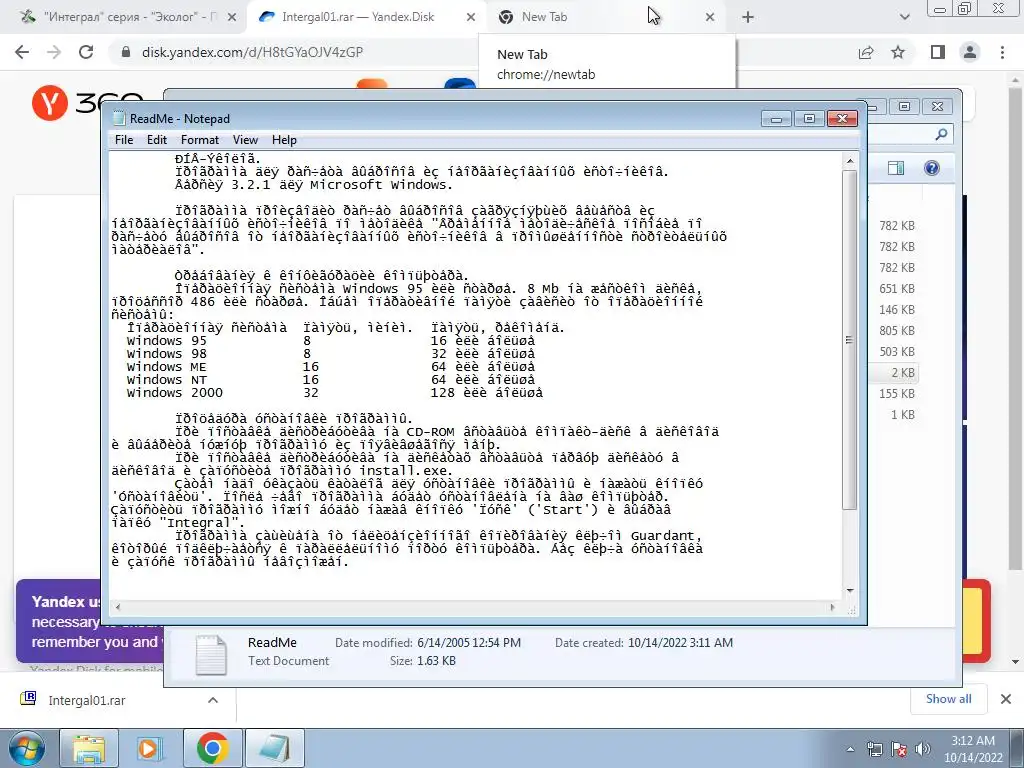This screenshot has width=1024, height=768.
Task: Maximize the ReadMe Notepad window
Action: click(809, 119)
